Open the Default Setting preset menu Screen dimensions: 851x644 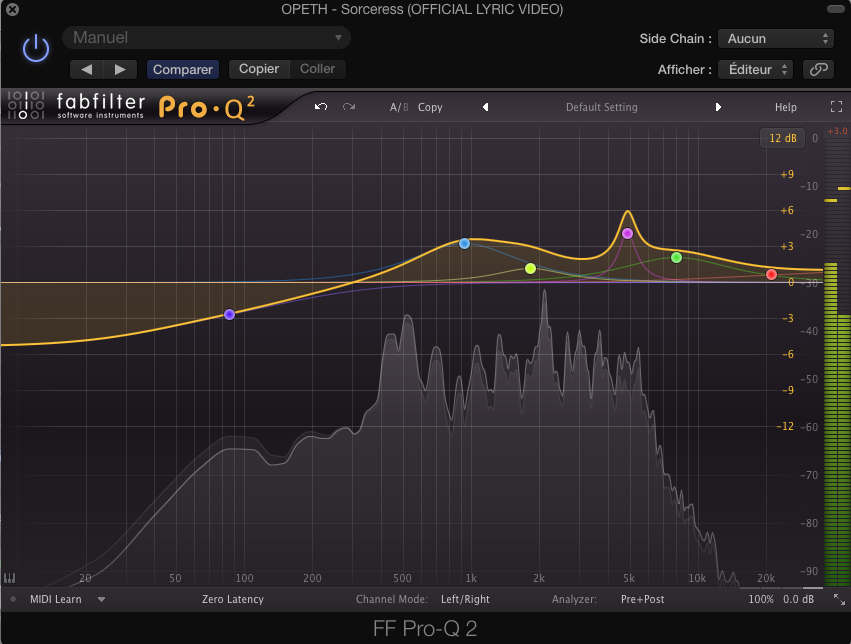pyautogui.click(x=601, y=107)
